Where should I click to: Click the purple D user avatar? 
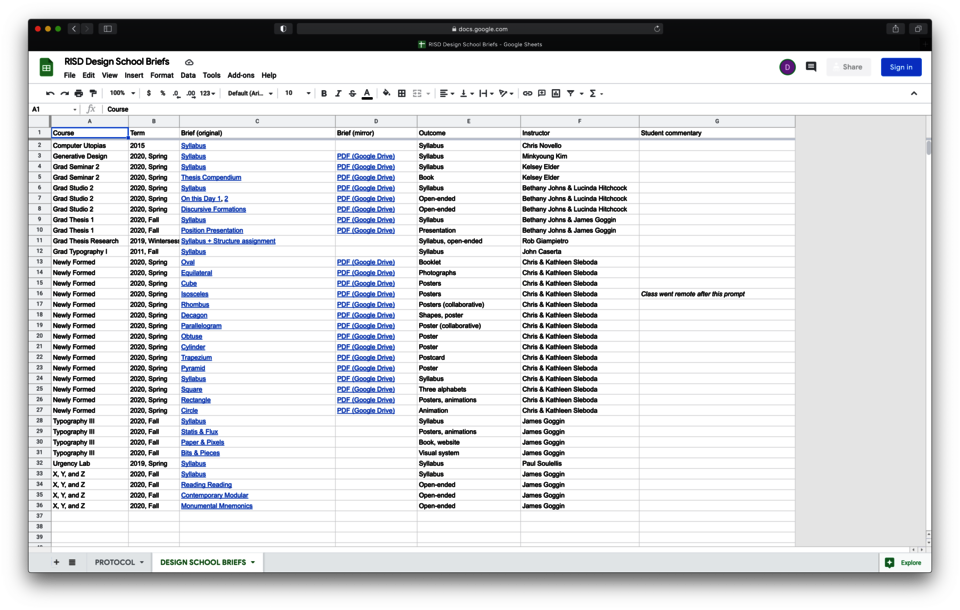point(787,67)
